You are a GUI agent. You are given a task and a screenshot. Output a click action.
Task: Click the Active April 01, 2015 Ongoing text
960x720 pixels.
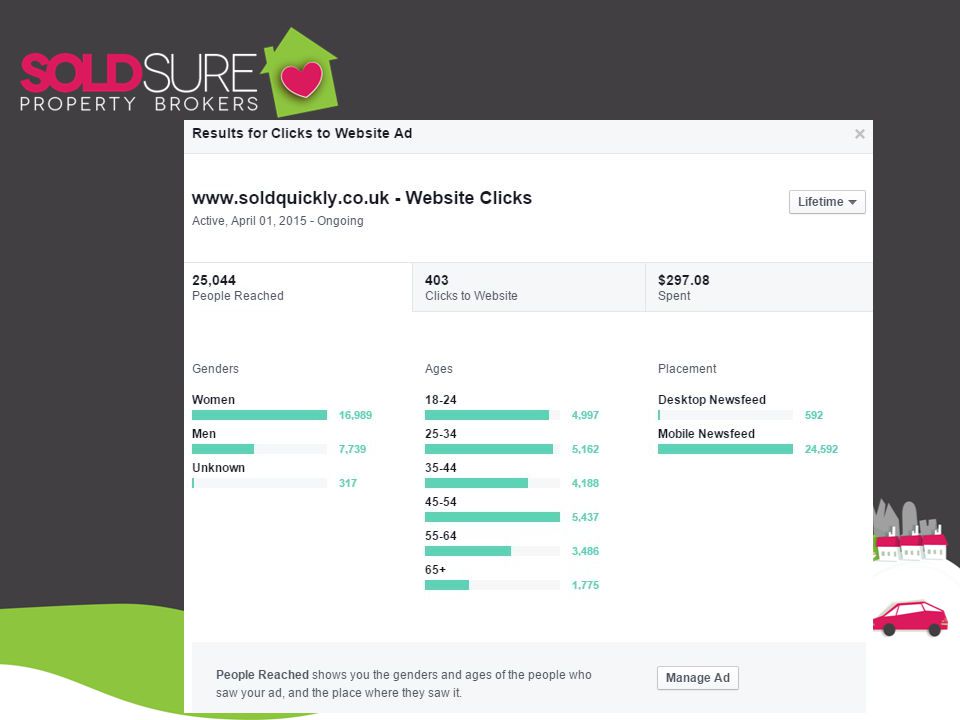pyautogui.click(x=278, y=220)
